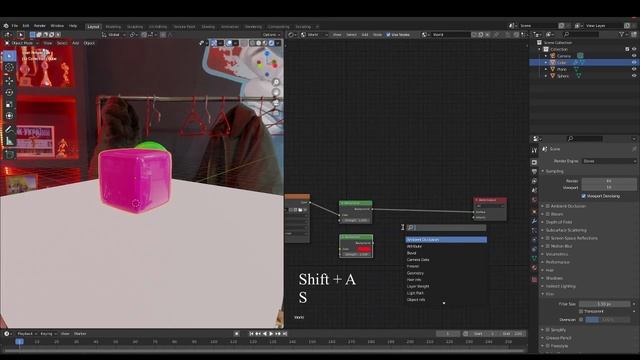This screenshot has width=640, height=360.
Task: Open the timeline Keying menu
Action: [48, 334]
